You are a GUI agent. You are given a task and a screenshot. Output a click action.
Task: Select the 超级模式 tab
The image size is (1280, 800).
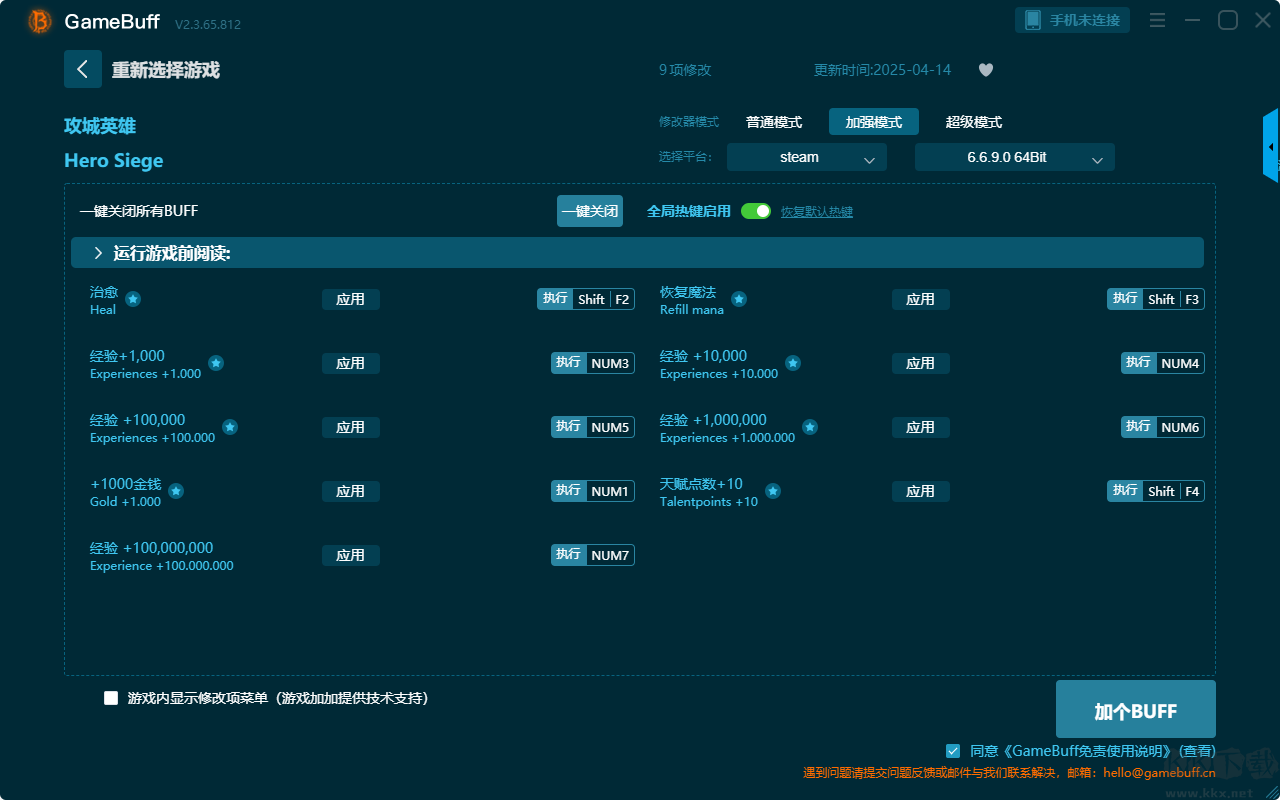click(x=974, y=122)
